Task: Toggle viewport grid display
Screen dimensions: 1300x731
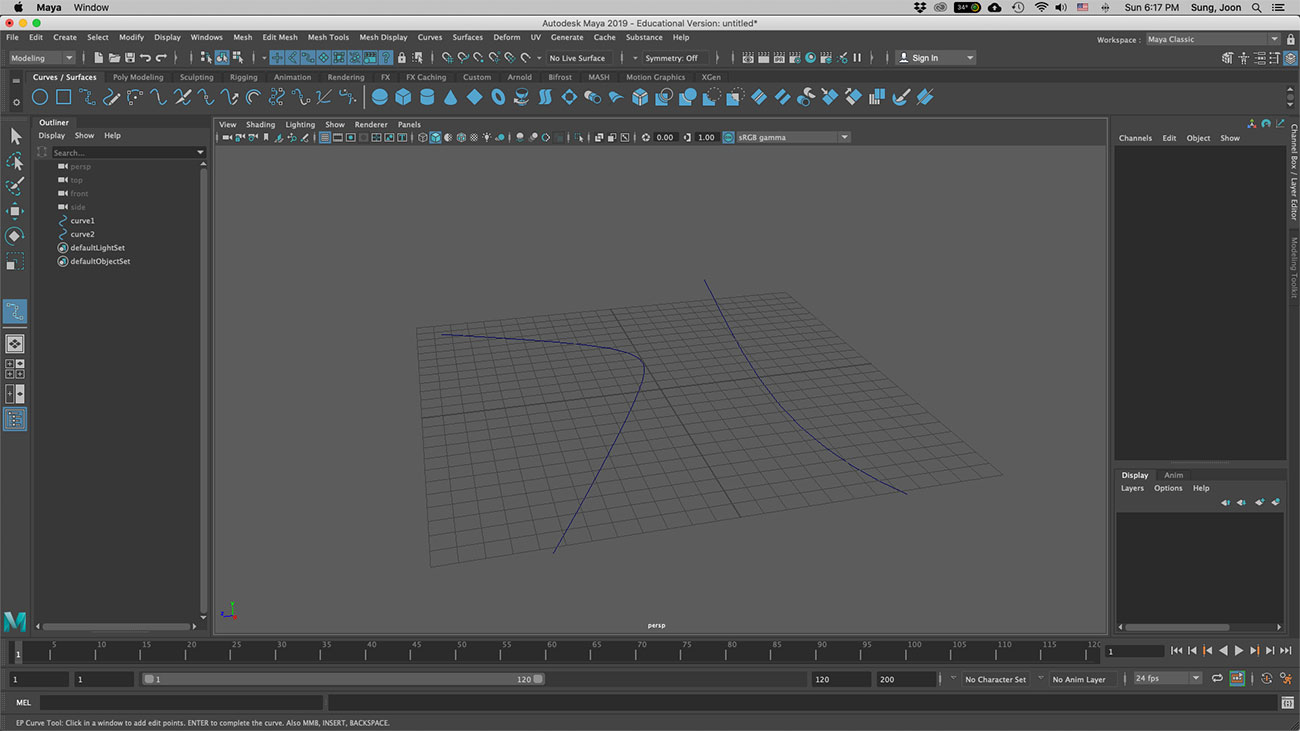Action: pos(325,137)
